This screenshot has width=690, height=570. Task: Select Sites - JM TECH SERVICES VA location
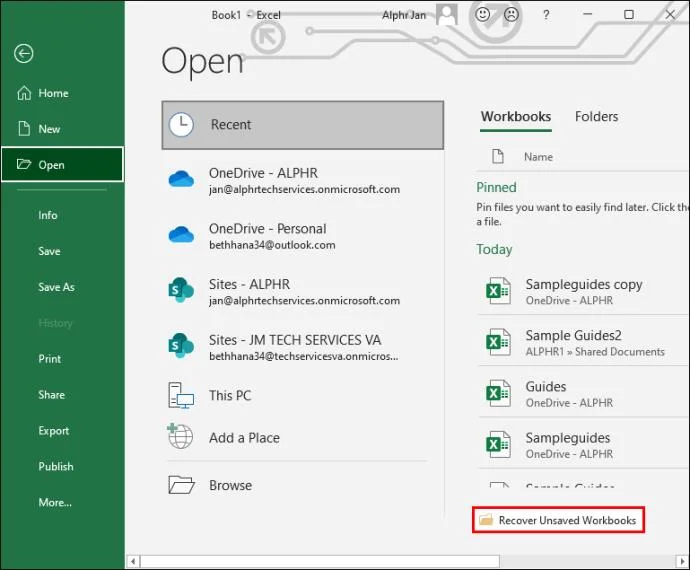(x=303, y=347)
